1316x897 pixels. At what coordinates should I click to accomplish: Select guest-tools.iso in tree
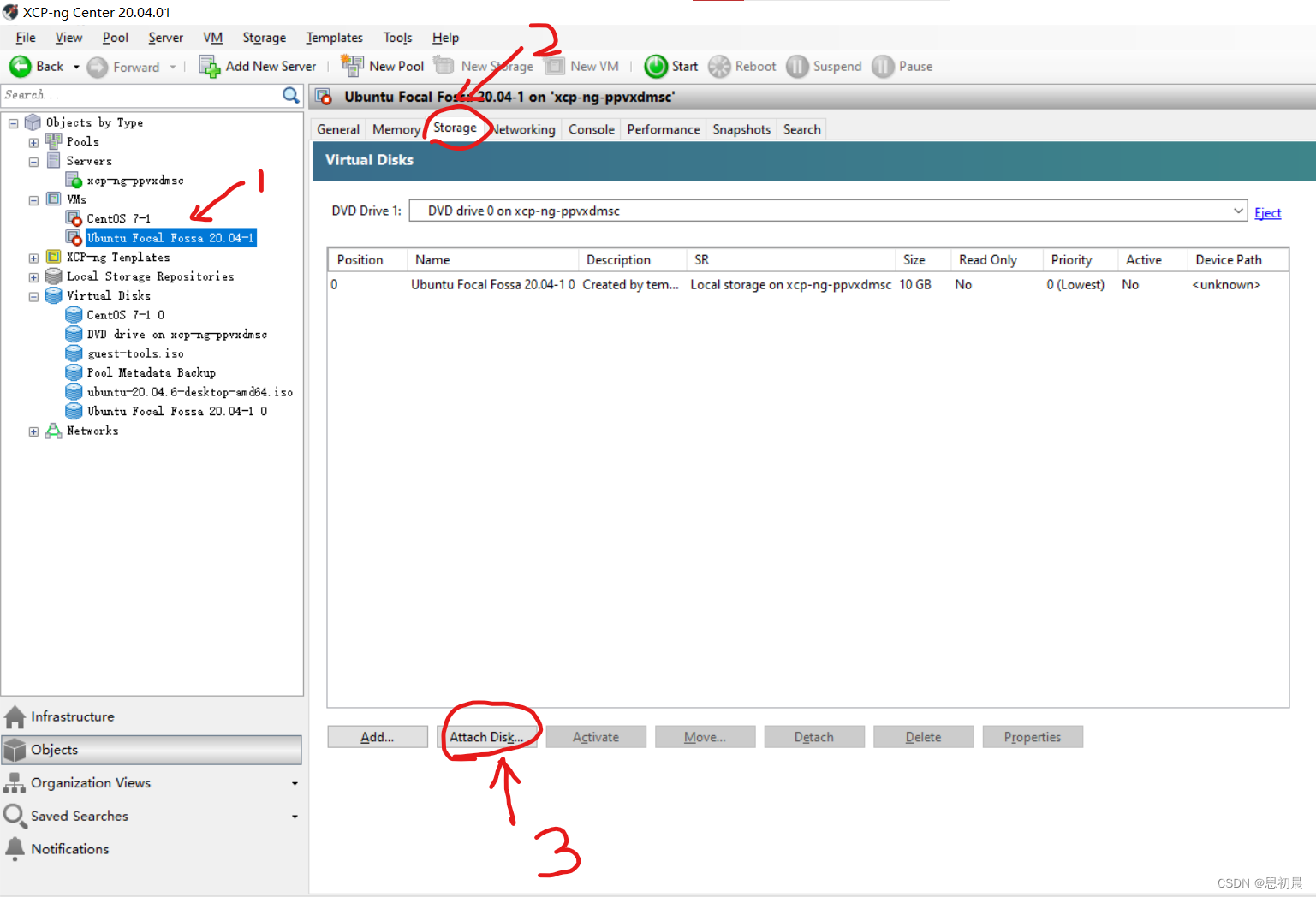pos(135,353)
